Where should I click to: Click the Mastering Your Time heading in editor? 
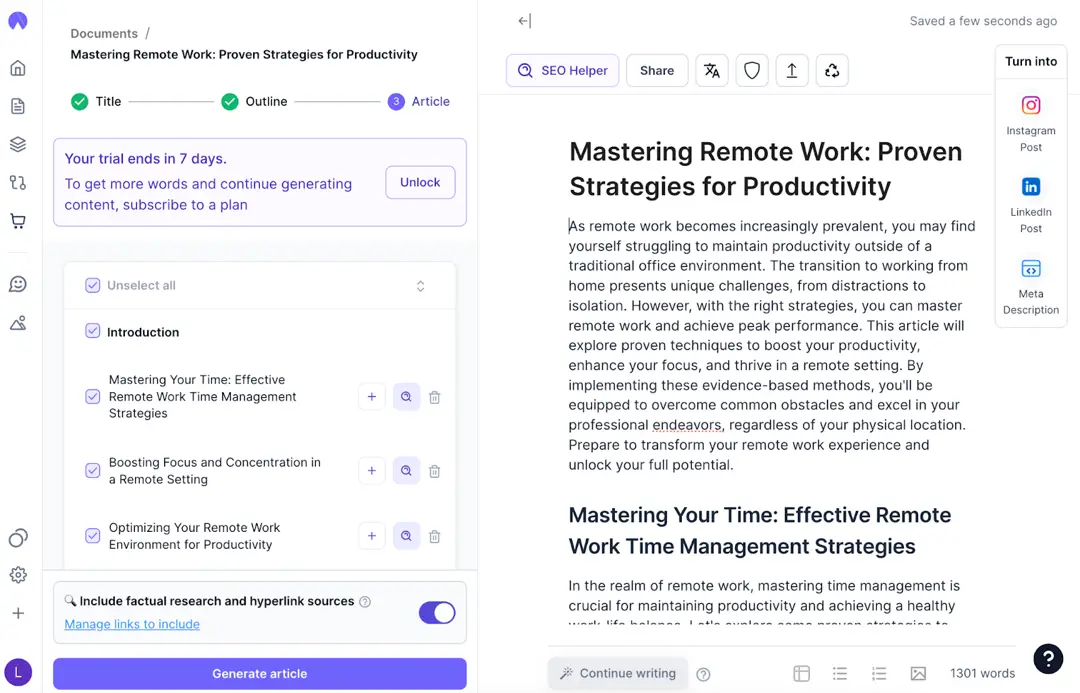point(759,530)
